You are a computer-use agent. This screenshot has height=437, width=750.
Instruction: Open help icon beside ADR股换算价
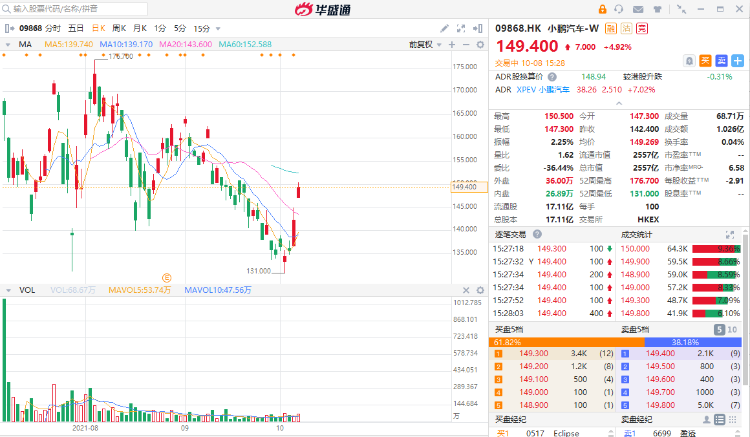coord(552,77)
